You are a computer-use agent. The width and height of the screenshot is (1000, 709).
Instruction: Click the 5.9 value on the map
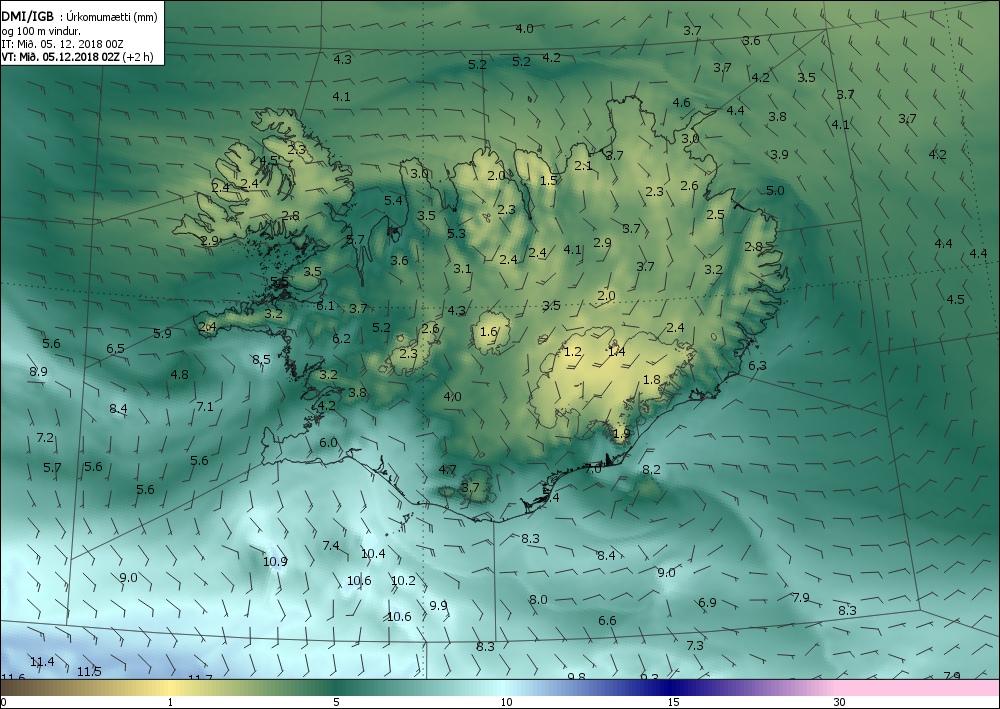[163, 333]
